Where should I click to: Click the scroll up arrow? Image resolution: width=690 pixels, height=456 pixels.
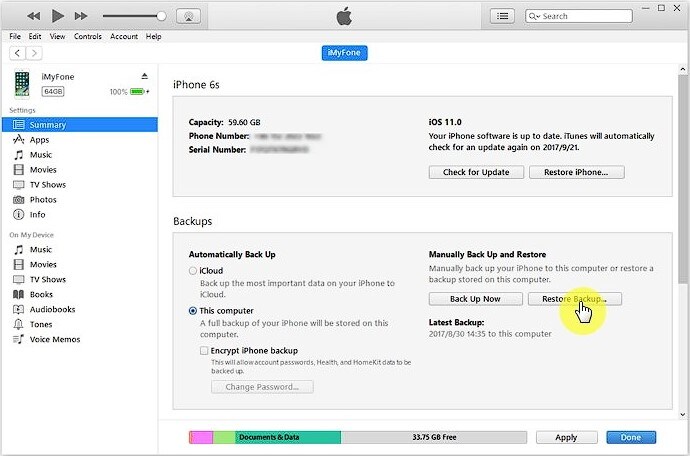683,69
